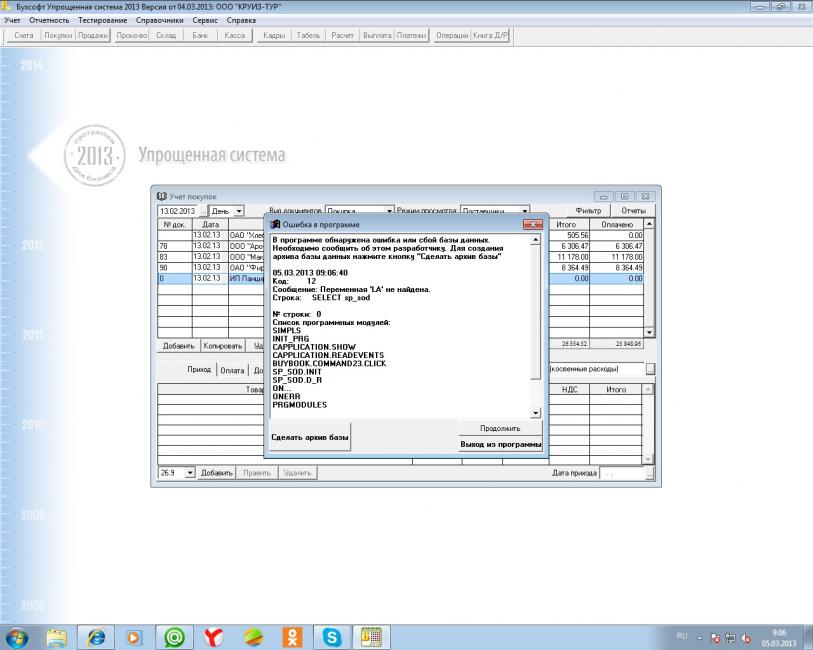The width and height of the screenshot is (813, 650).
Task: Expand the 26.9 dropdown at bottom left
Action: click(x=191, y=472)
